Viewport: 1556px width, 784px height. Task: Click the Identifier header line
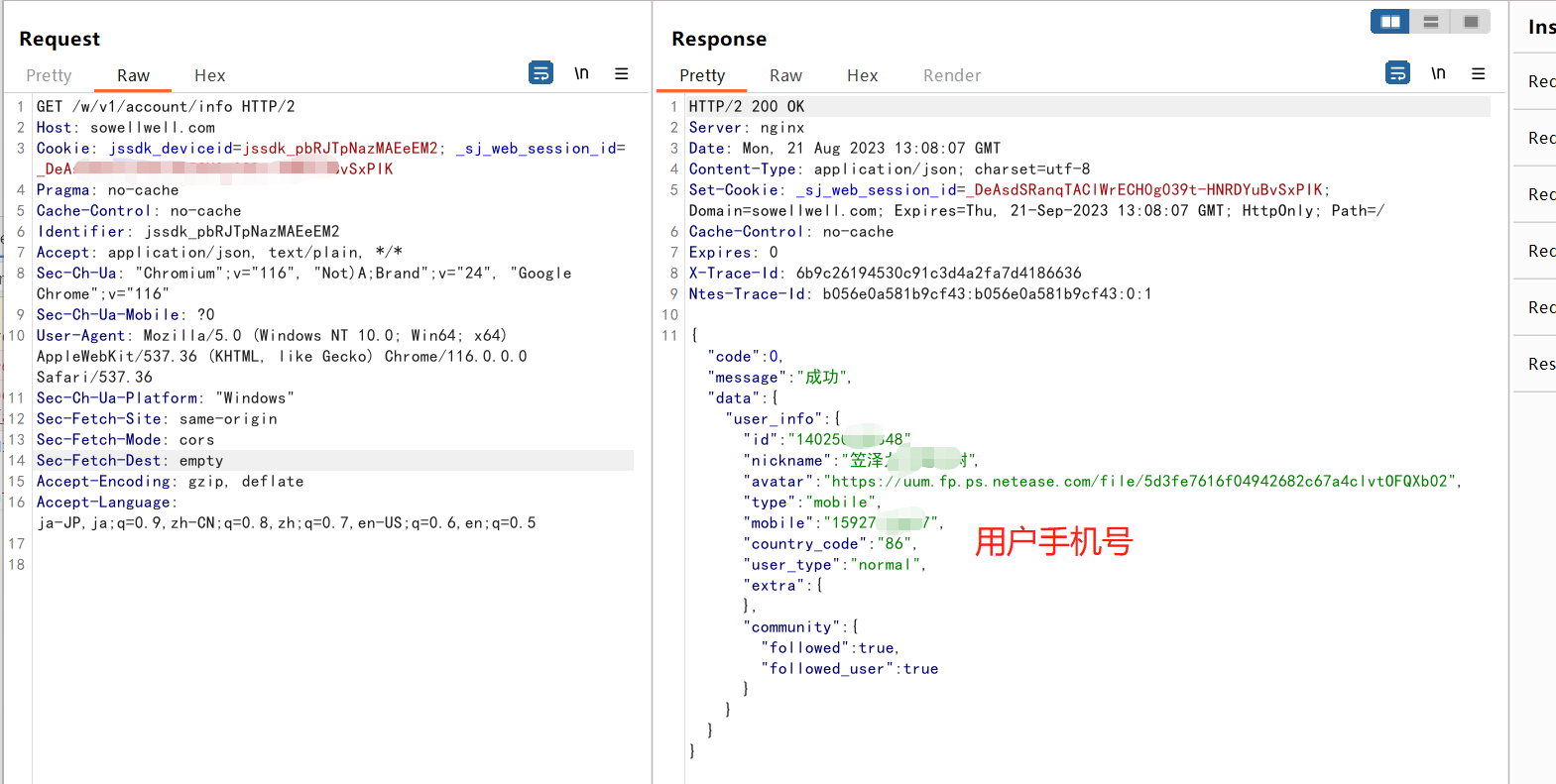click(x=188, y=231)
